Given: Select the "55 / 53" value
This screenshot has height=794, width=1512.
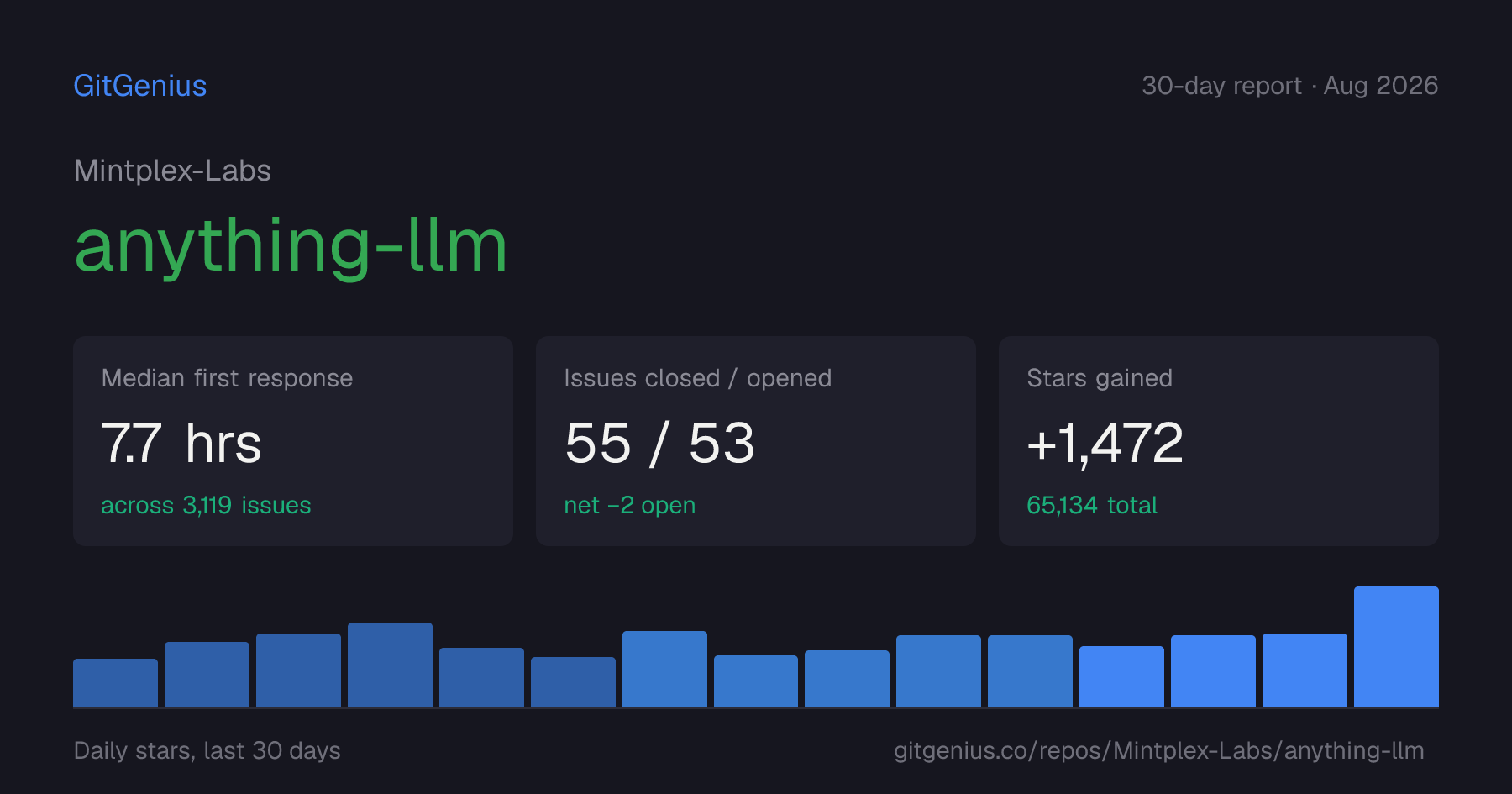Looking at the screenshot, I should coord(659,443).
